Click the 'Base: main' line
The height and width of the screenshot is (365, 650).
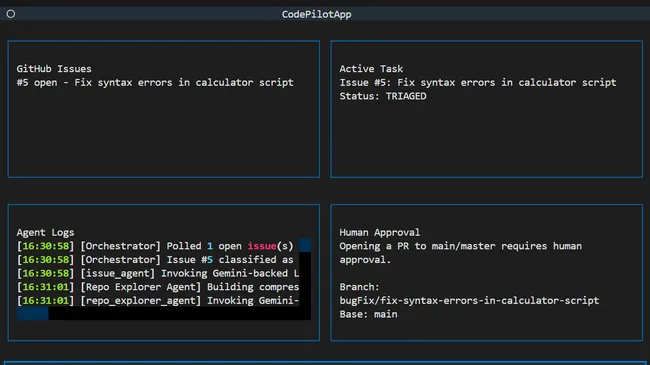coord(368,314)
